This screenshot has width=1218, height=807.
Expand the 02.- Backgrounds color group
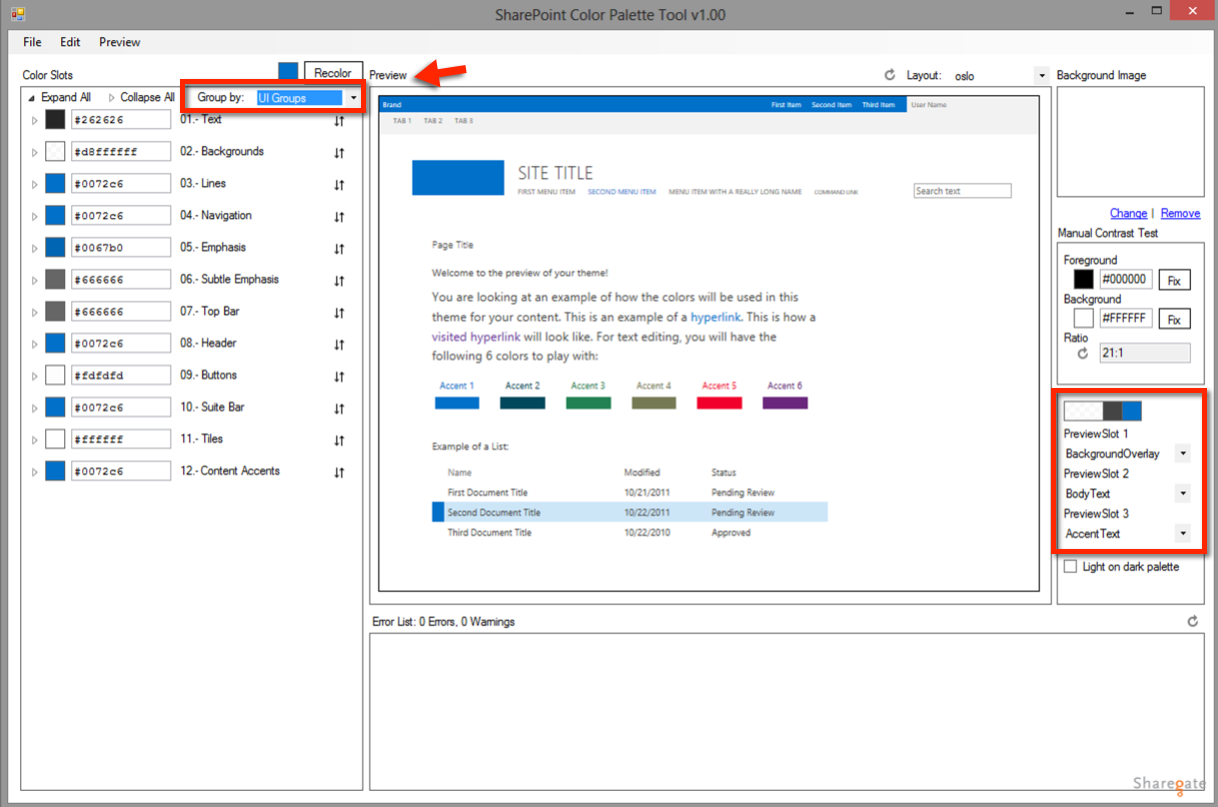[34, 153]
